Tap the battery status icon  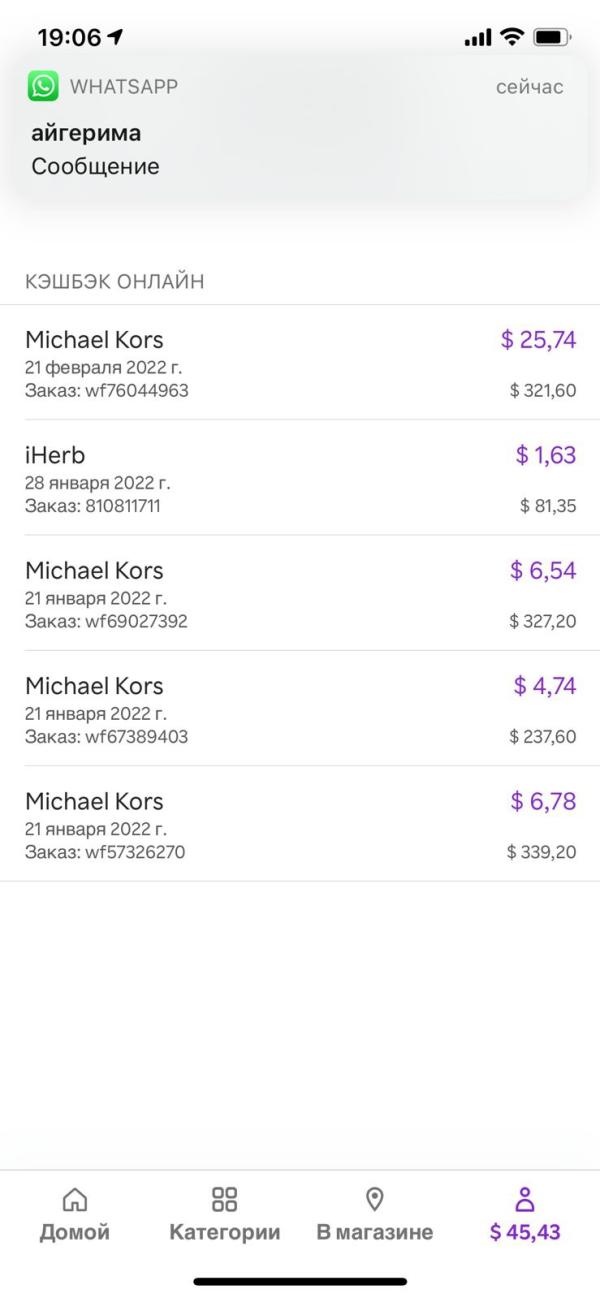tap(553, 38)
